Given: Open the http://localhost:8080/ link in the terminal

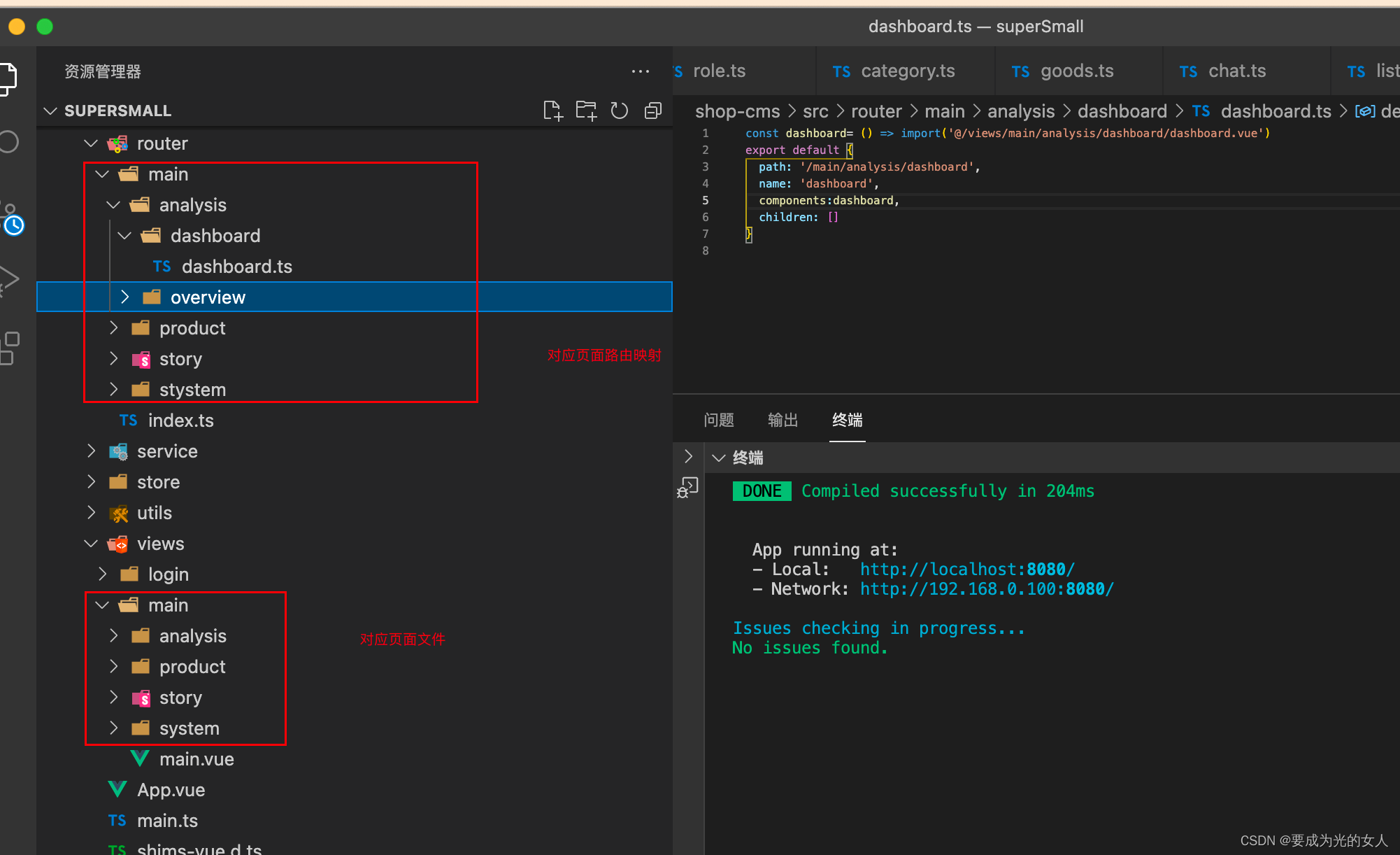Looking at the screenshot, I should (966, 570).
